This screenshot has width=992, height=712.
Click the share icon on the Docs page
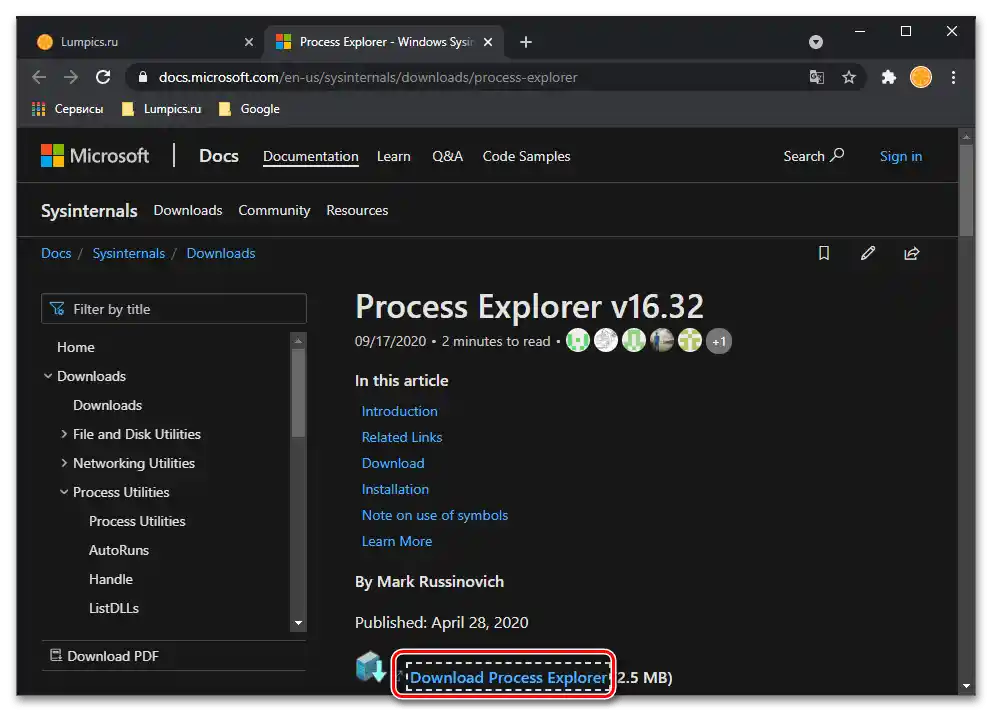(911, 254)
